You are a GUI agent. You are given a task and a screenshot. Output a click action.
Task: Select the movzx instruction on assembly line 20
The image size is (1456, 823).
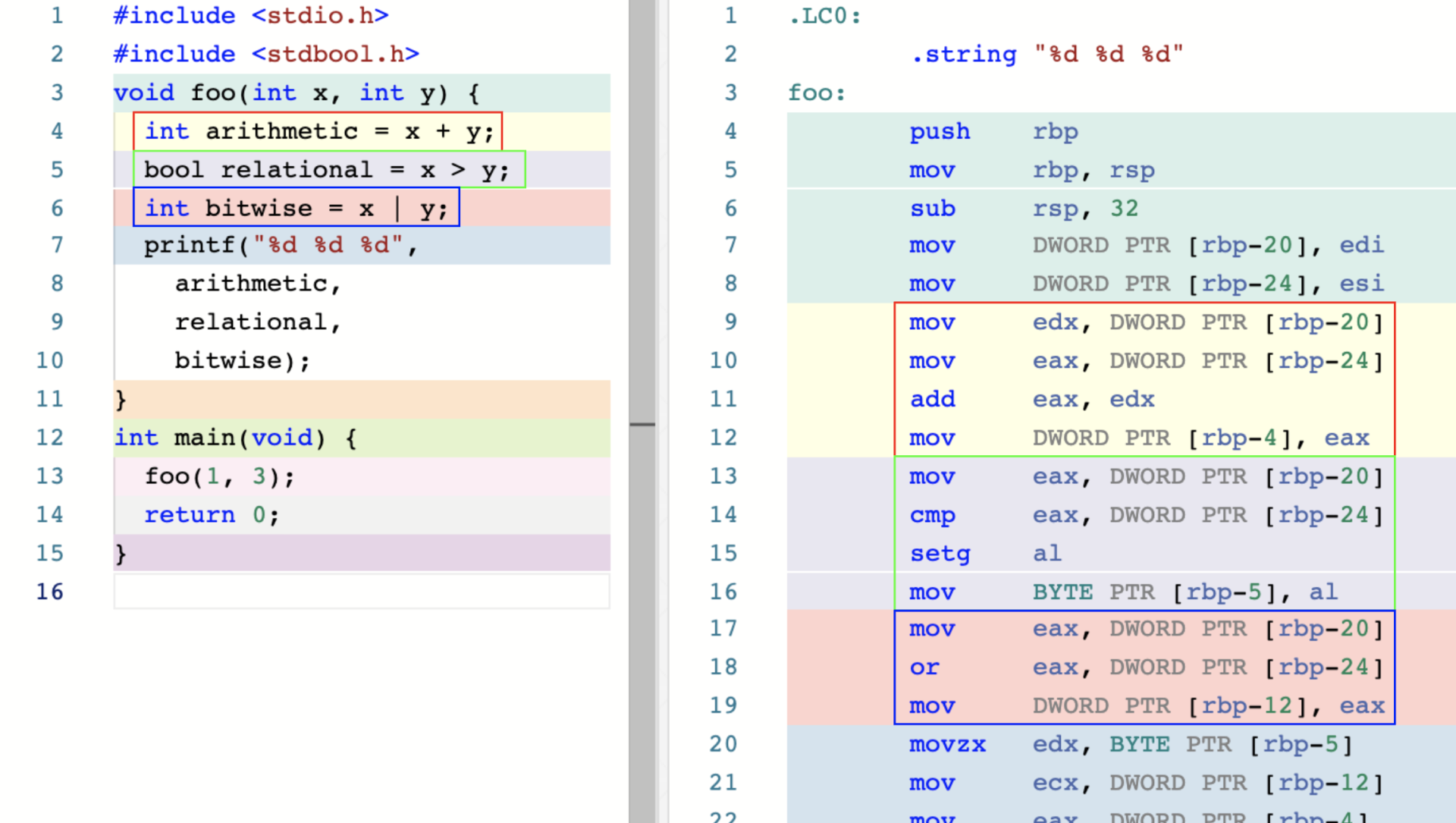(x=930, y=745)
